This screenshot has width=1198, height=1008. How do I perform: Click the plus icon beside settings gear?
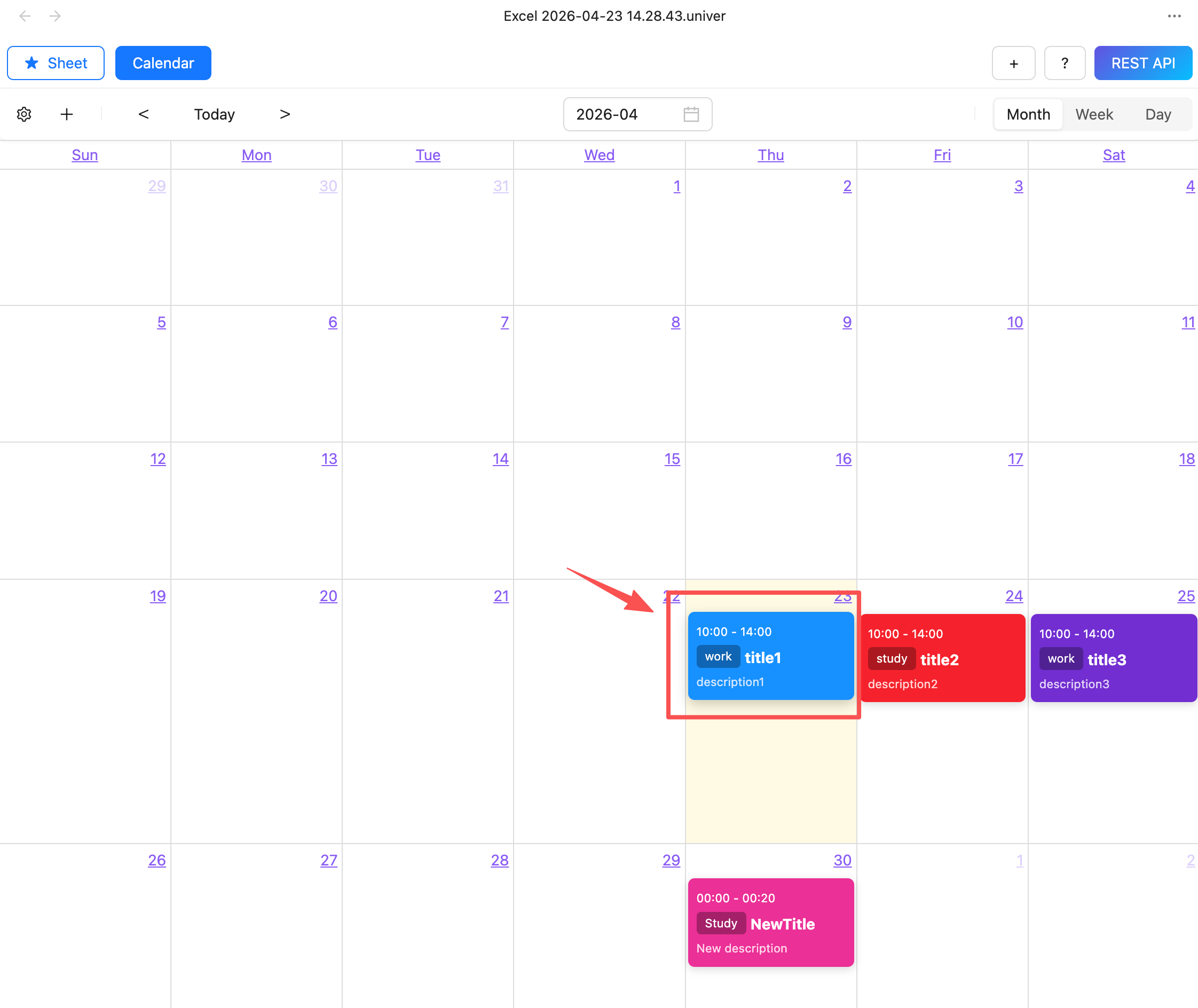(67, 114)
